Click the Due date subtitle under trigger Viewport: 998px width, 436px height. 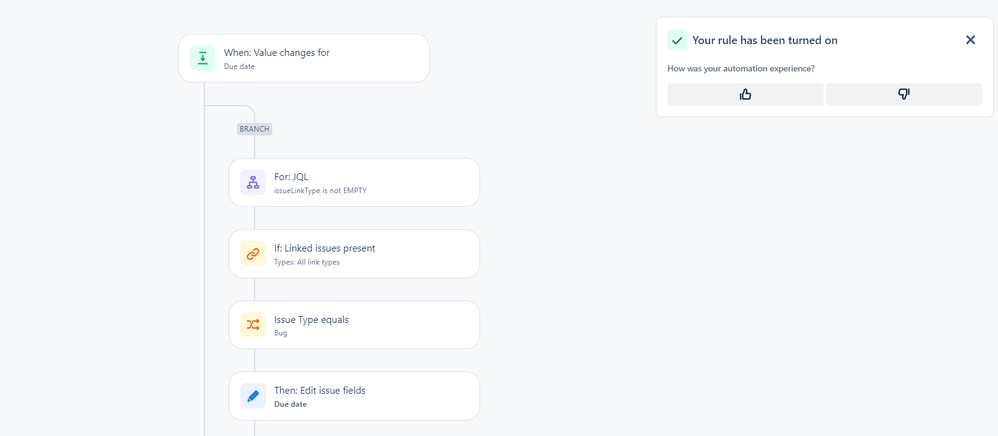click(239, 66)
